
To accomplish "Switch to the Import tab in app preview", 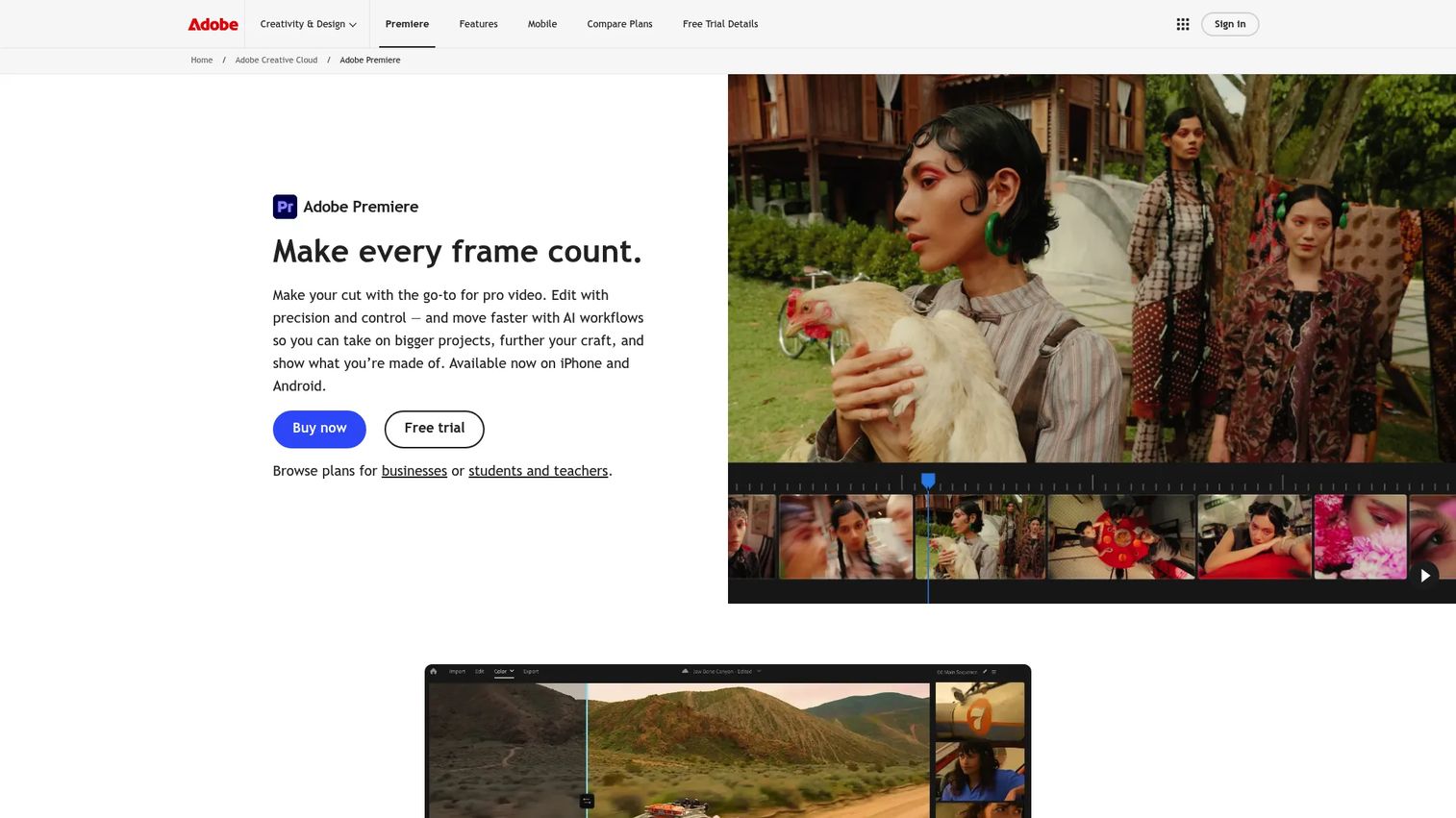I will [x=457, y=671].
